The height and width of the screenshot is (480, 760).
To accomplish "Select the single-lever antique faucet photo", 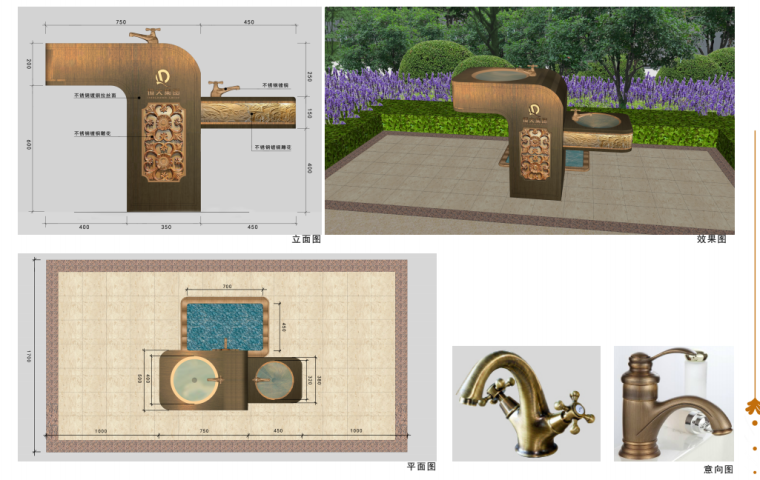I will [673, 403].
